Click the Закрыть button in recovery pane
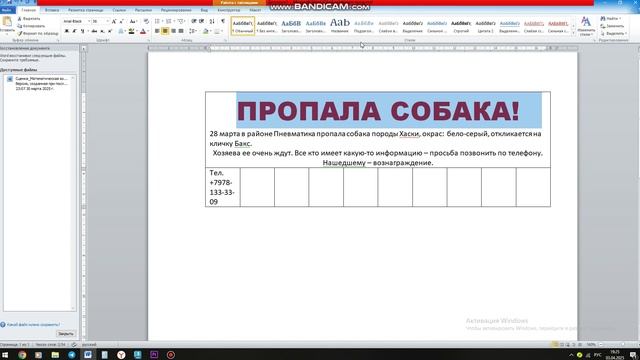 [66, 334]
